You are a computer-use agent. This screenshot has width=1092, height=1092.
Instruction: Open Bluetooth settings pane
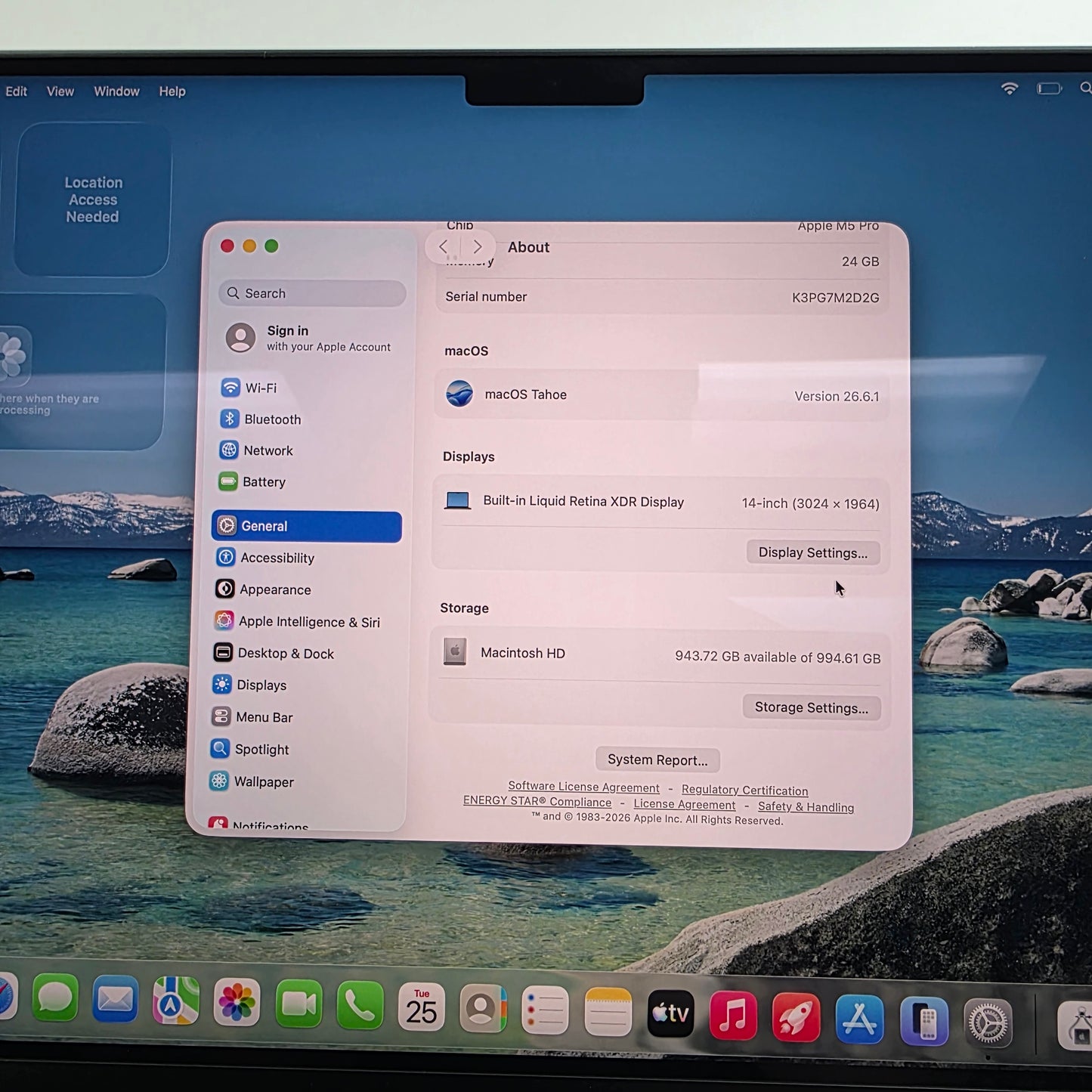(306, 419)
